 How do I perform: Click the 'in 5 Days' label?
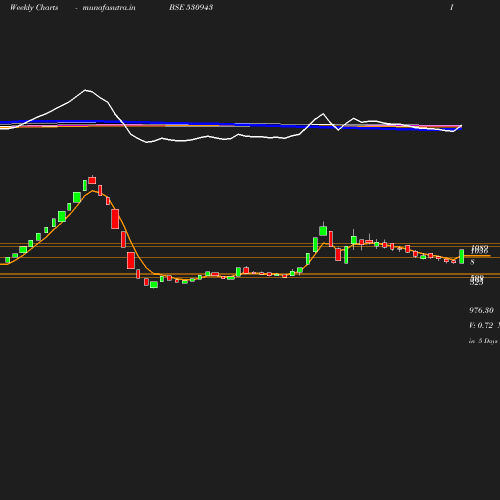pos(483,341)
